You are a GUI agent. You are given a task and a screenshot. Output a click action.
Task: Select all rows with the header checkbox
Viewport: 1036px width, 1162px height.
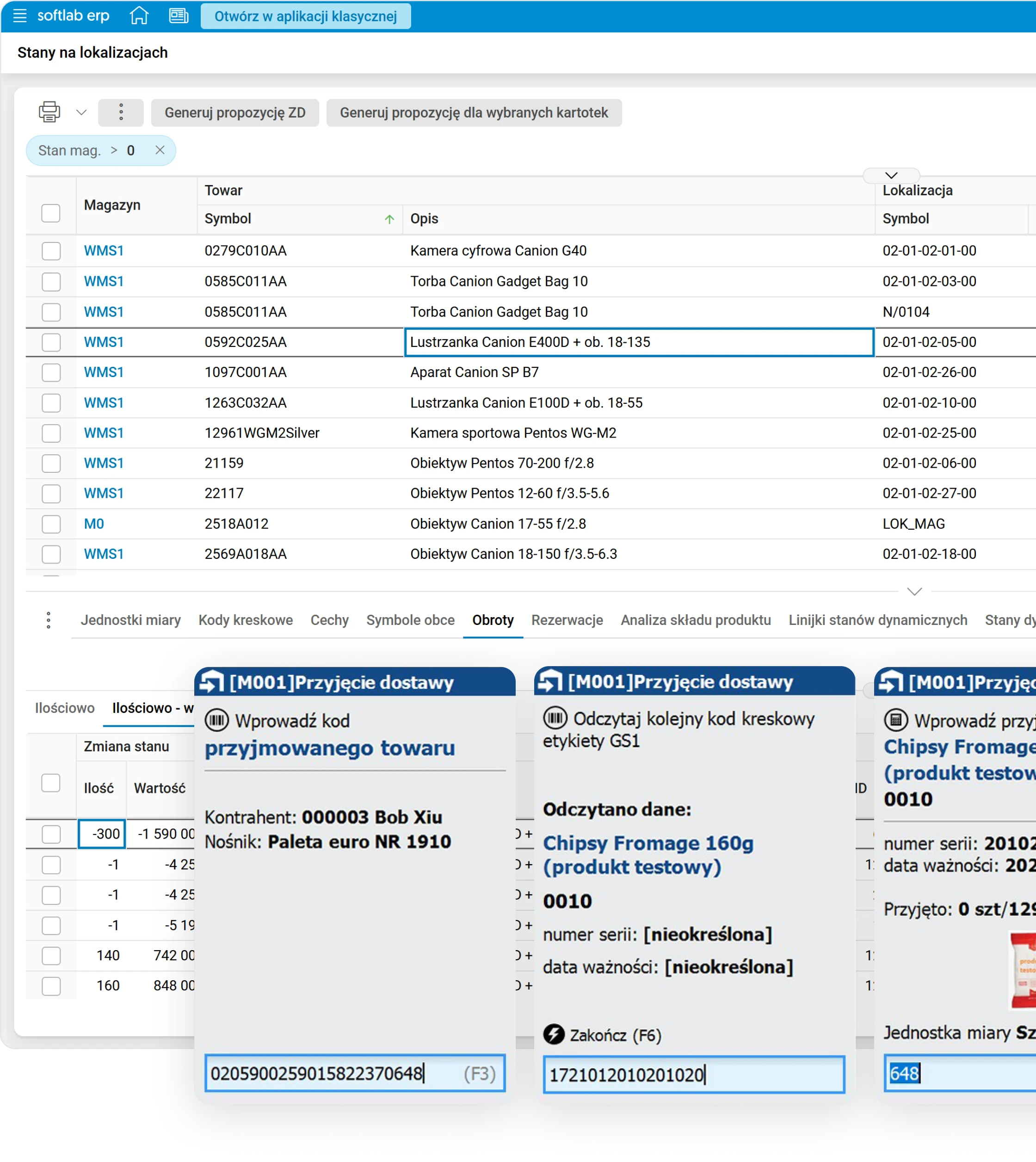(51, 213)
